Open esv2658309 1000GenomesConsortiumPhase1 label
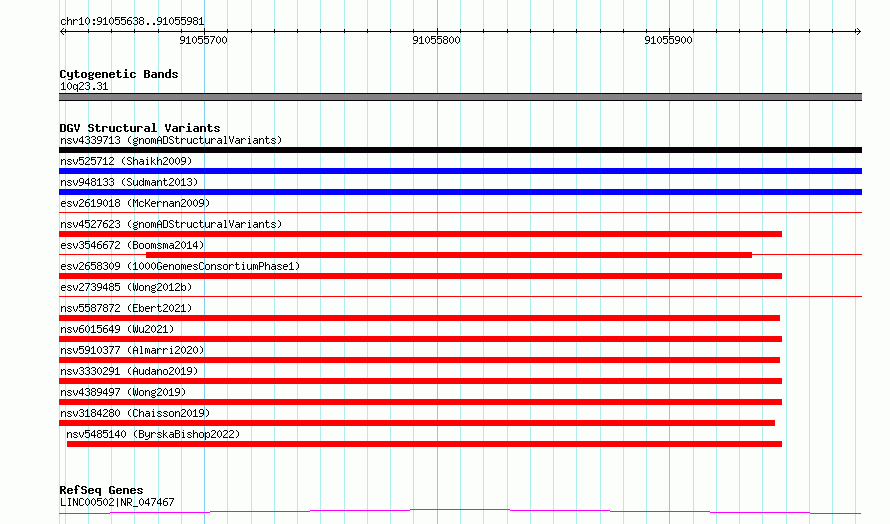The height and width of the screenshot is (524, 890). [180, 266]
